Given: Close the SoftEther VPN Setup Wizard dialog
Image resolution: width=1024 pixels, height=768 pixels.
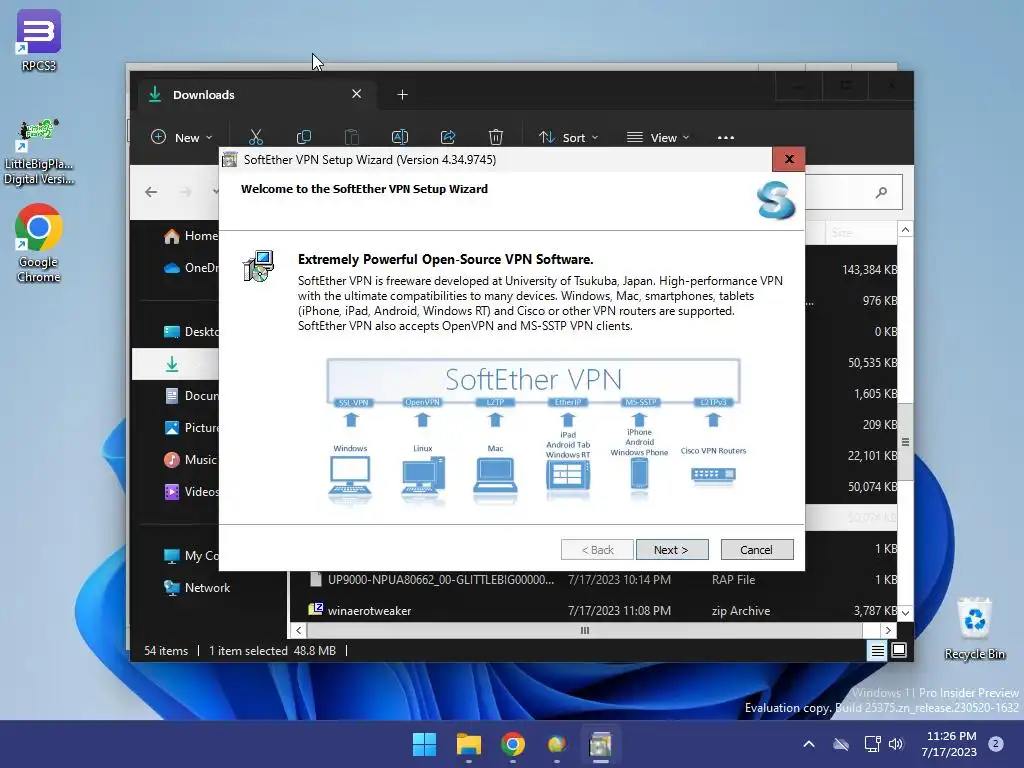Looking at the screenshot, I should 789,159.
